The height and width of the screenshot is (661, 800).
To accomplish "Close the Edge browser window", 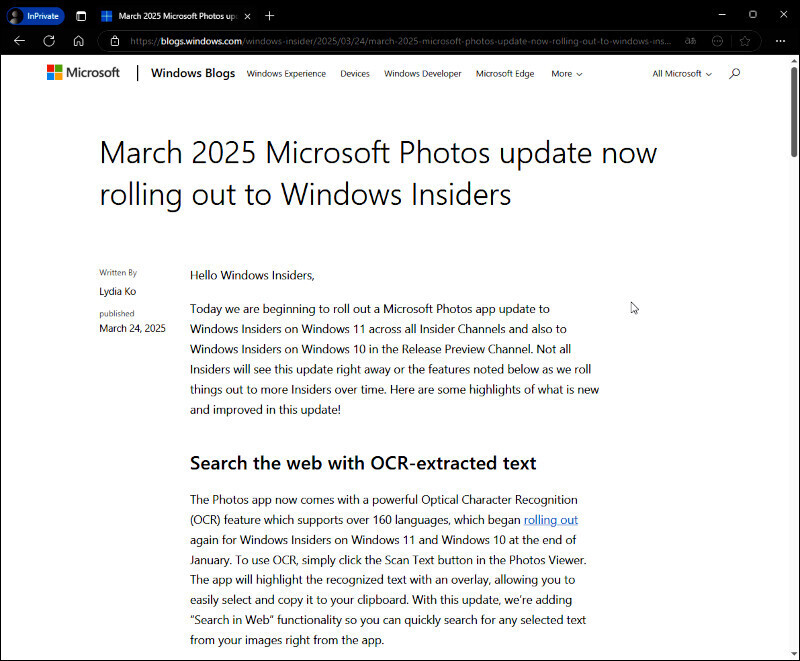I will pos(784,15).
